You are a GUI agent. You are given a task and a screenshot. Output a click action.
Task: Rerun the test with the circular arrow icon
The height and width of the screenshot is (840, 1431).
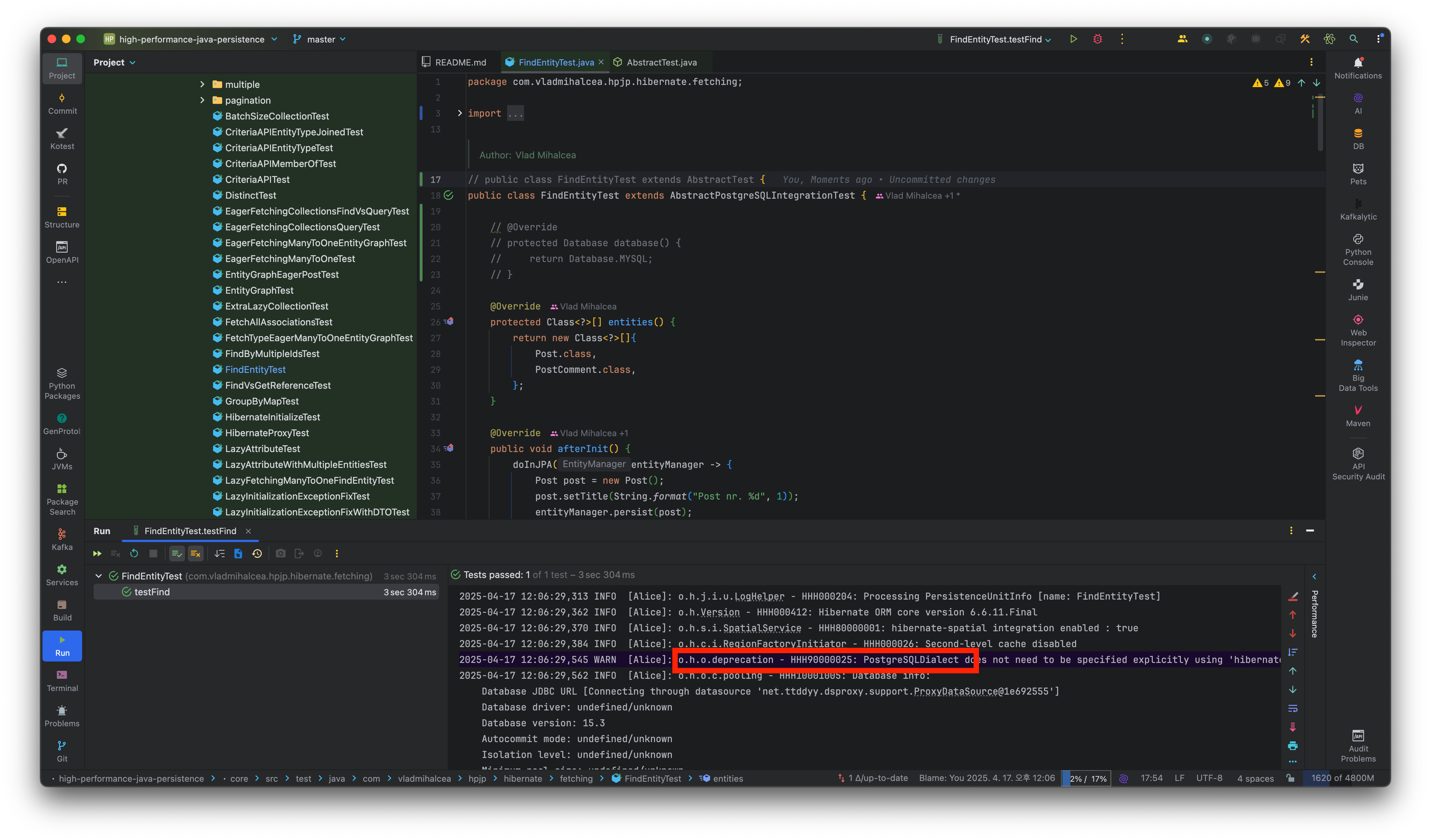(x=134, y=553)
